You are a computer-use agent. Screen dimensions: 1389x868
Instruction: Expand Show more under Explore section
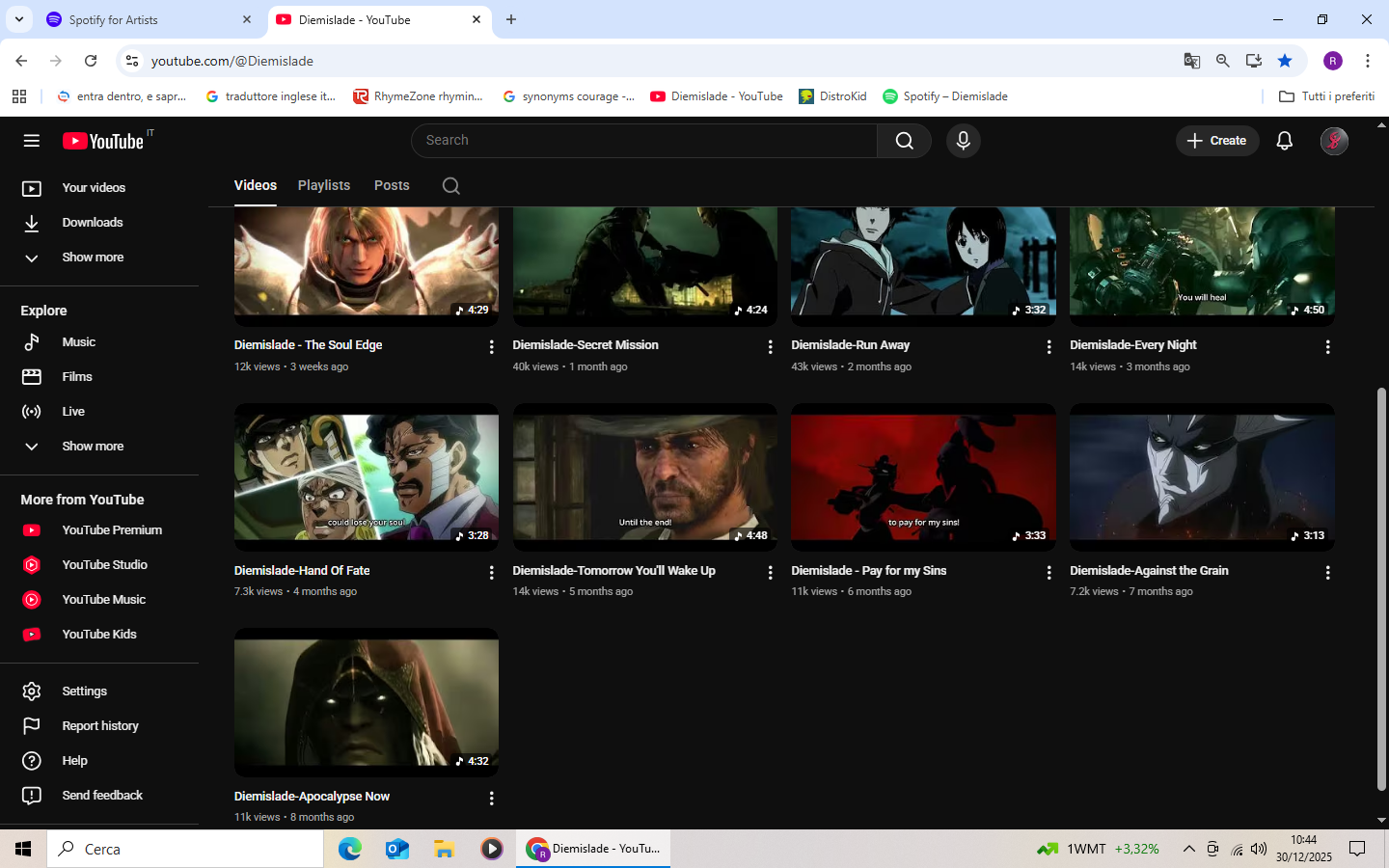click(x=93, y=447)
